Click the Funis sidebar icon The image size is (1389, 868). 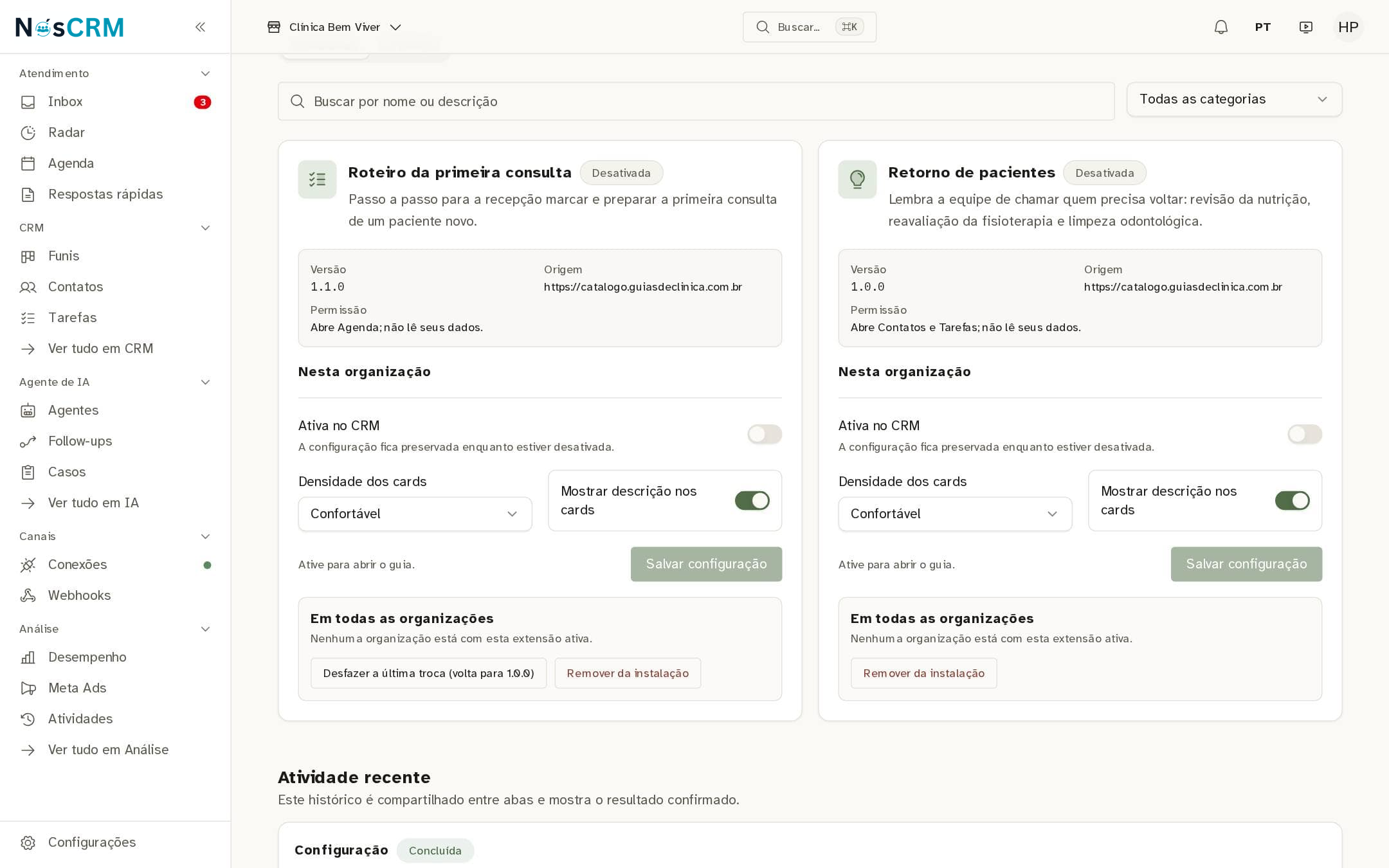[28, 257]
